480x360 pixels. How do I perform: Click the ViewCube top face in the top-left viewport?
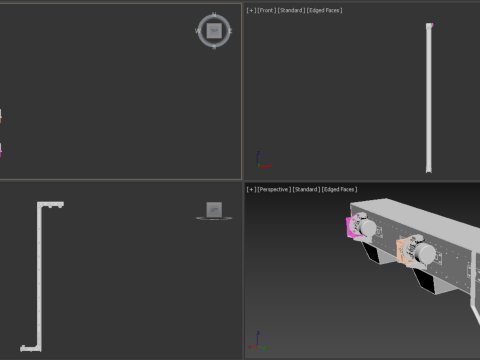pos(214,31)
